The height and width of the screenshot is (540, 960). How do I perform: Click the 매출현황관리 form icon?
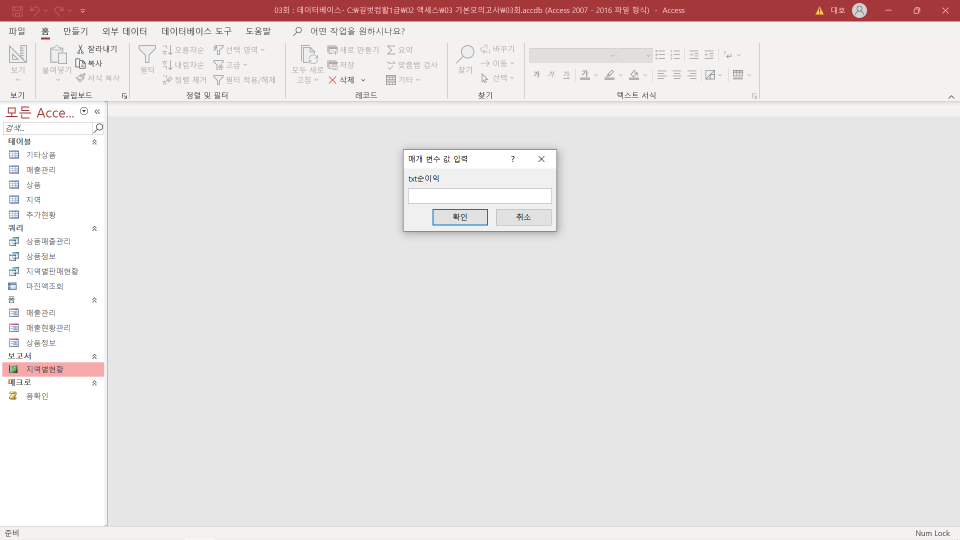click(14, 327)
